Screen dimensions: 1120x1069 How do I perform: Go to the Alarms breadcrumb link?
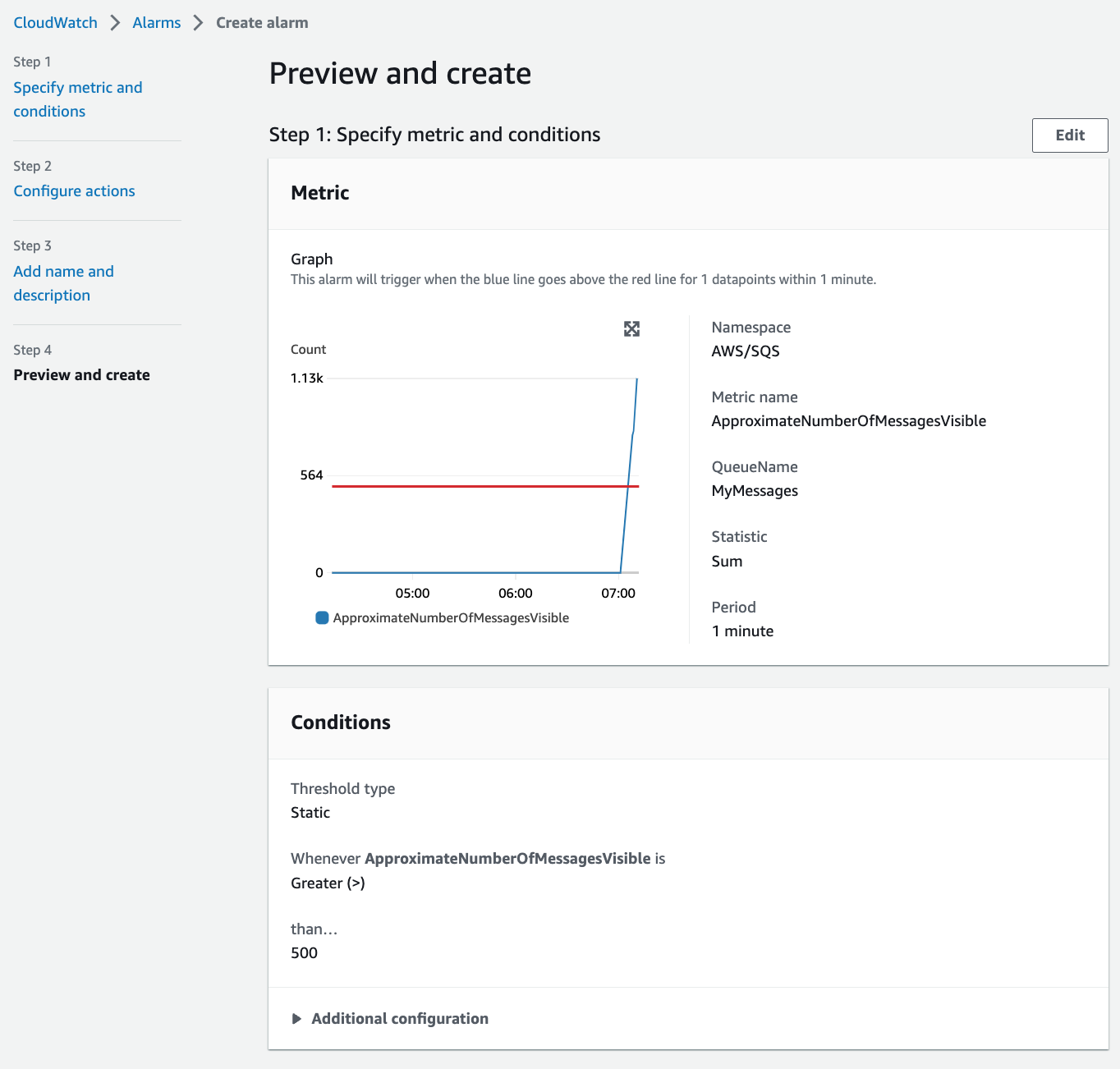click(156, 23)
